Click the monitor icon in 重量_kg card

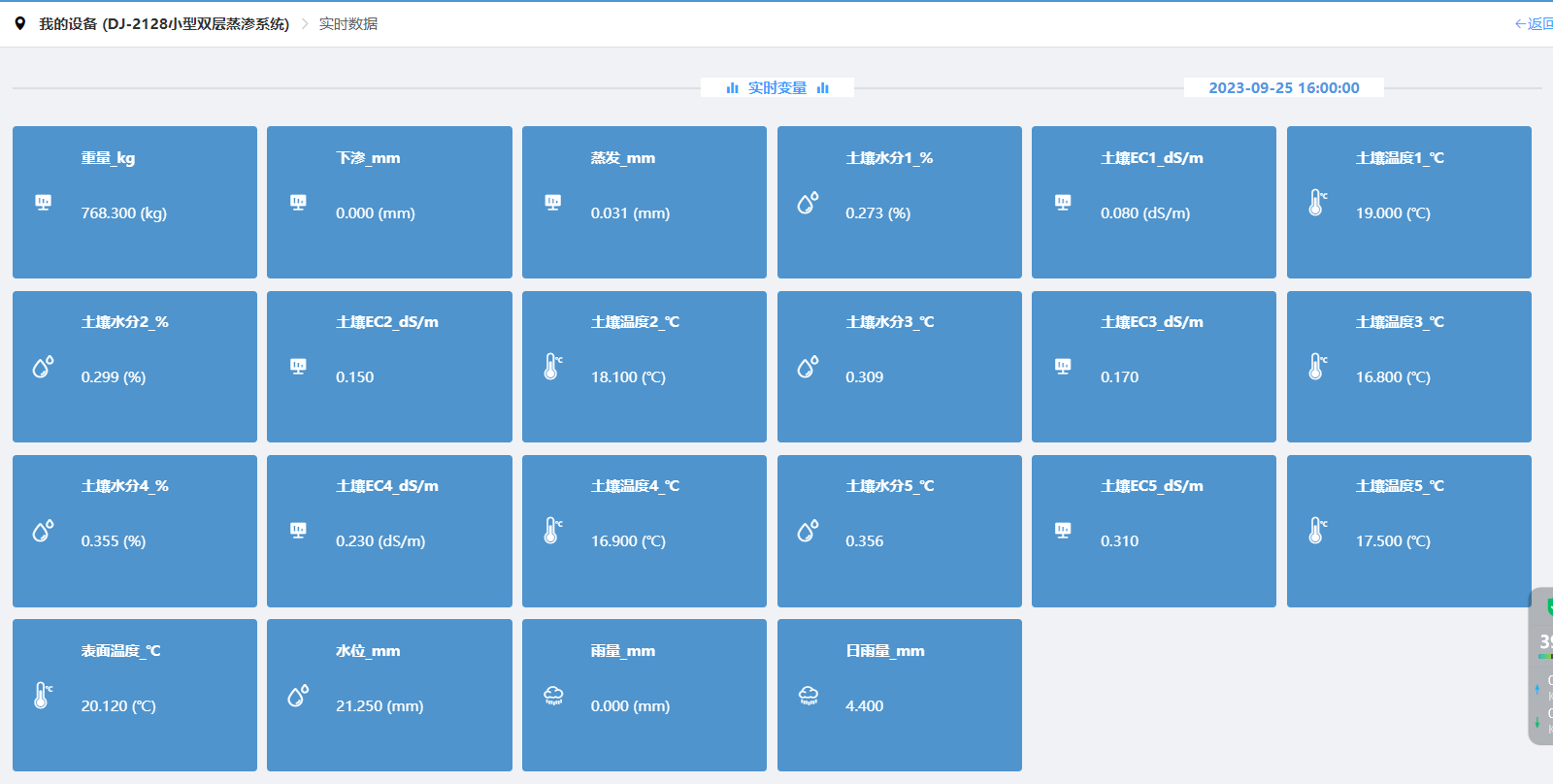(43, 202)
